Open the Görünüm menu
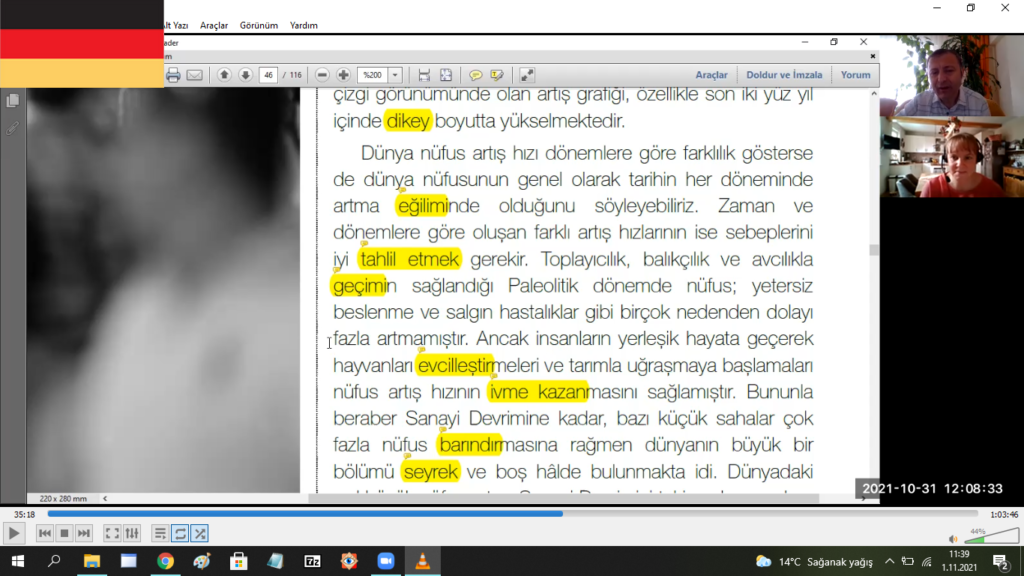The image size is (1024, 576). pos(259,25)
